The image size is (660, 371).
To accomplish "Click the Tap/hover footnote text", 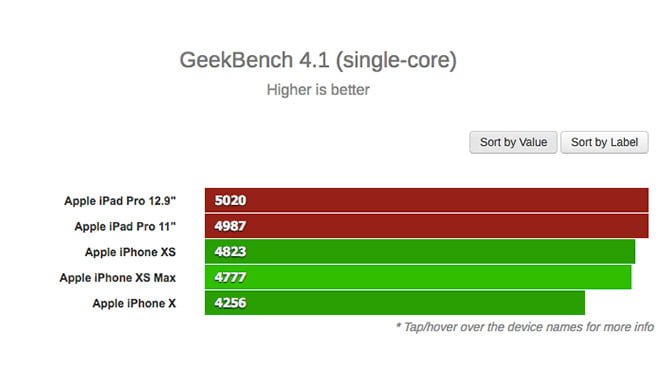I will click(x=524, y=327).
